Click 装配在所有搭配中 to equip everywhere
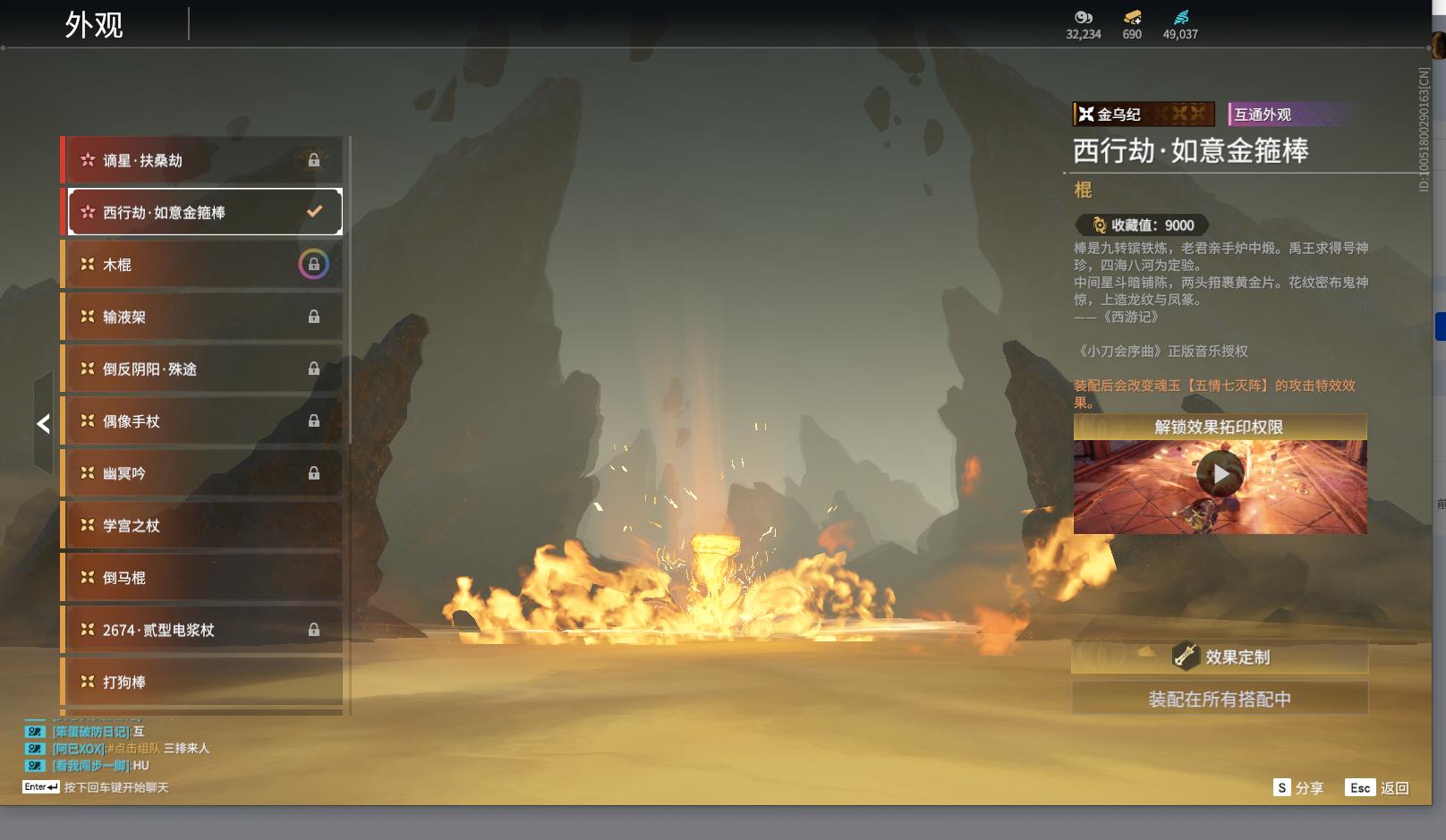Viewport: 1446px width, 840px height. [x=1220, y=699]
